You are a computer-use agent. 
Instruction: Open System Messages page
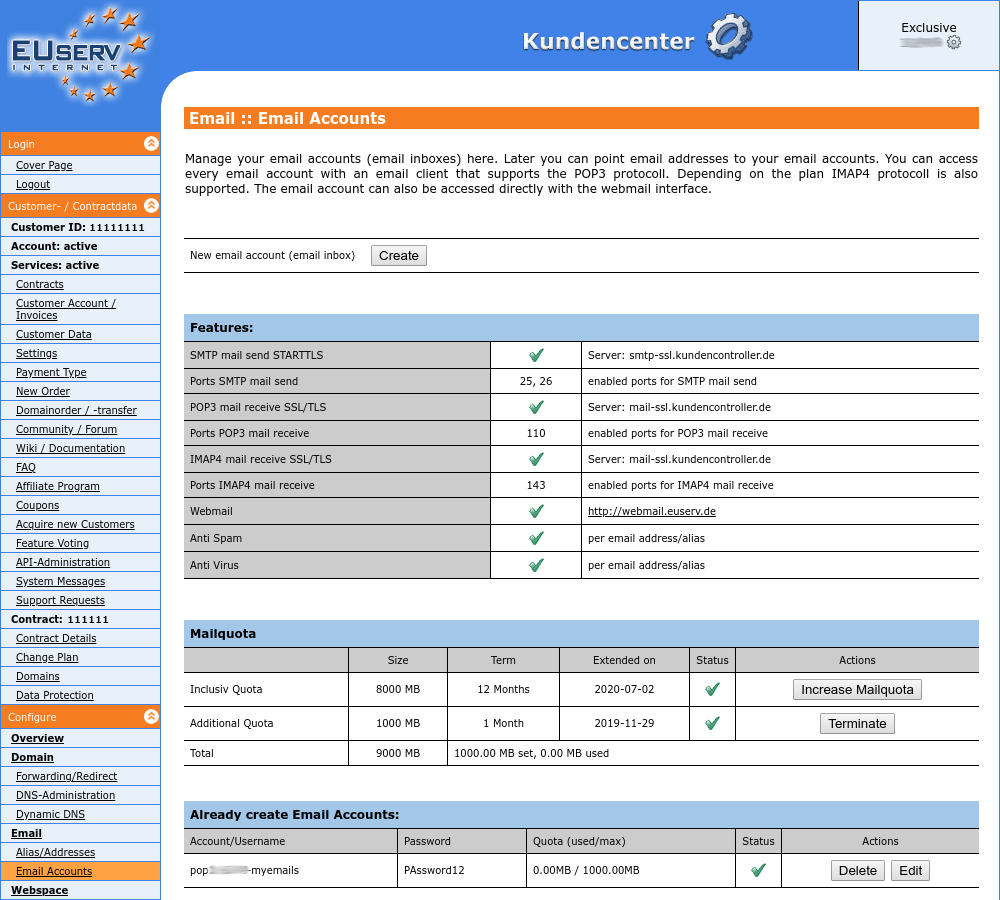pyautogui.click(x=61, y=582)
